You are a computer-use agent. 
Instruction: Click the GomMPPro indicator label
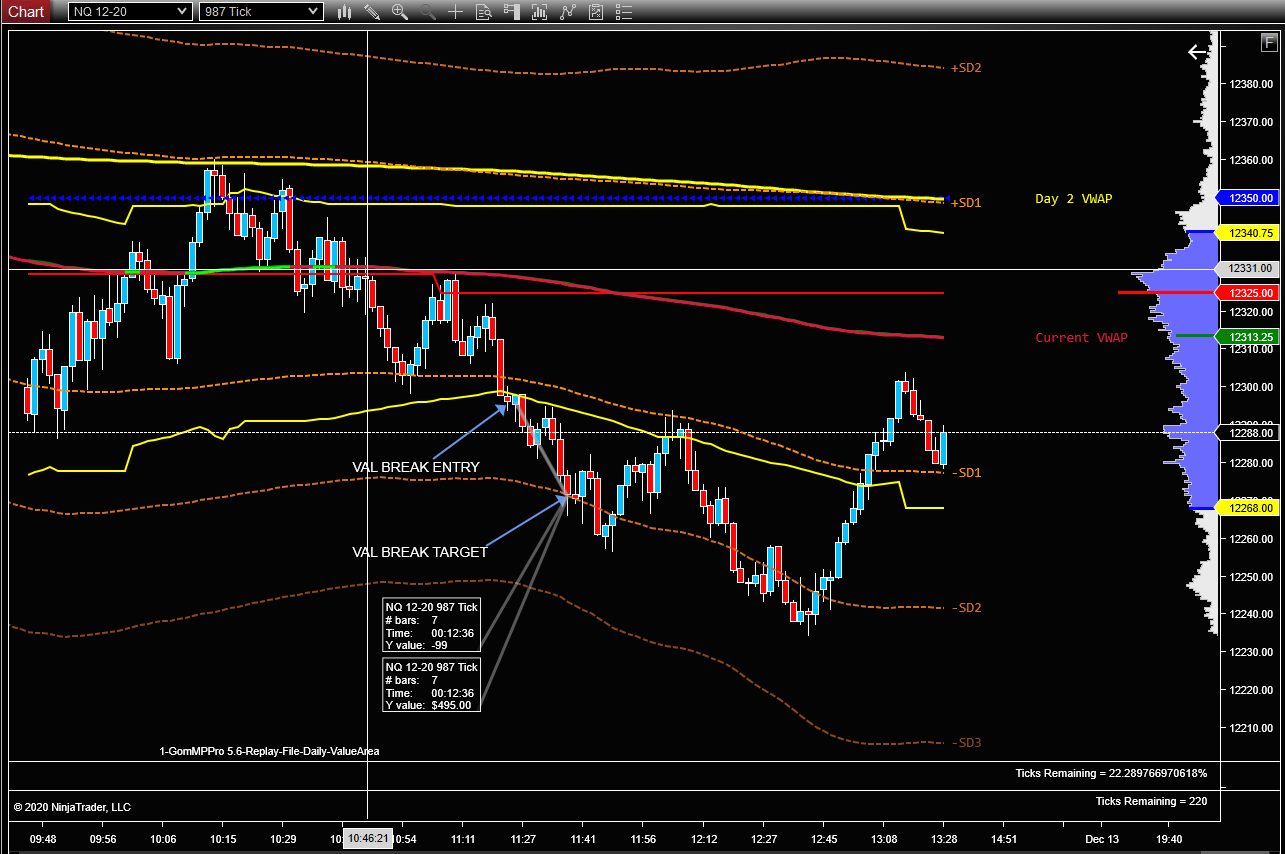[269, 751]
